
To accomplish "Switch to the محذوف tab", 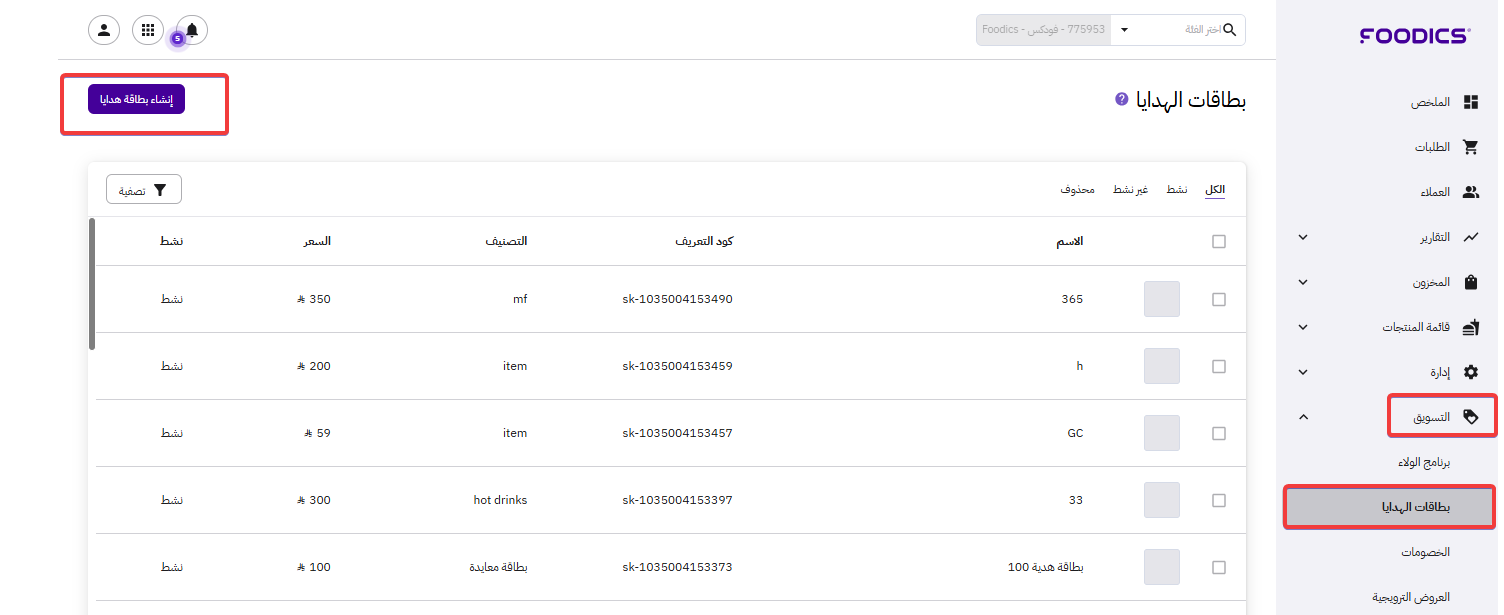I will [1077, 189].
